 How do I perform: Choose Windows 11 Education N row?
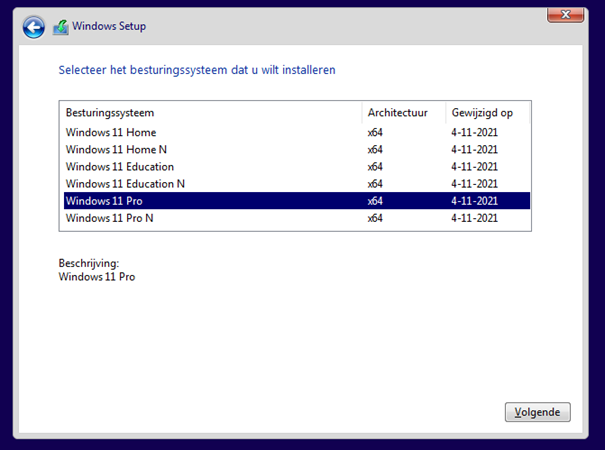point(297,184)
